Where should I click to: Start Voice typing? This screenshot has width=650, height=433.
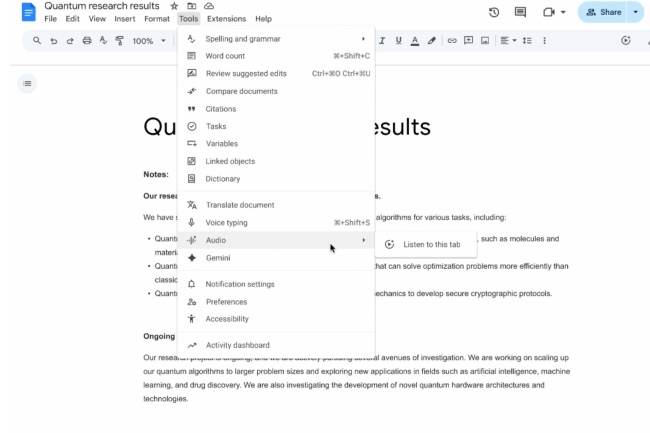[x=276, y=223]
